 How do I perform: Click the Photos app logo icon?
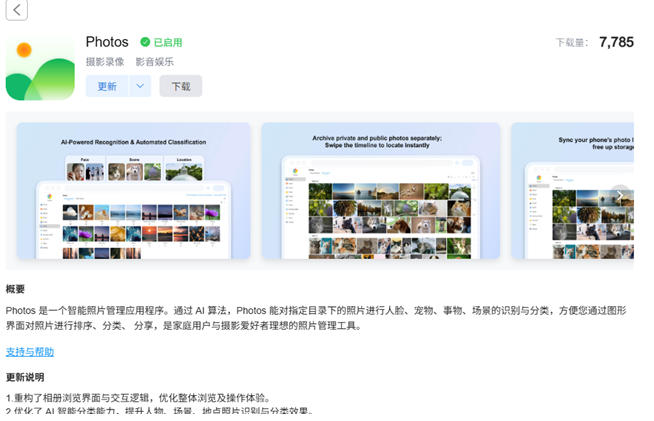40,67
